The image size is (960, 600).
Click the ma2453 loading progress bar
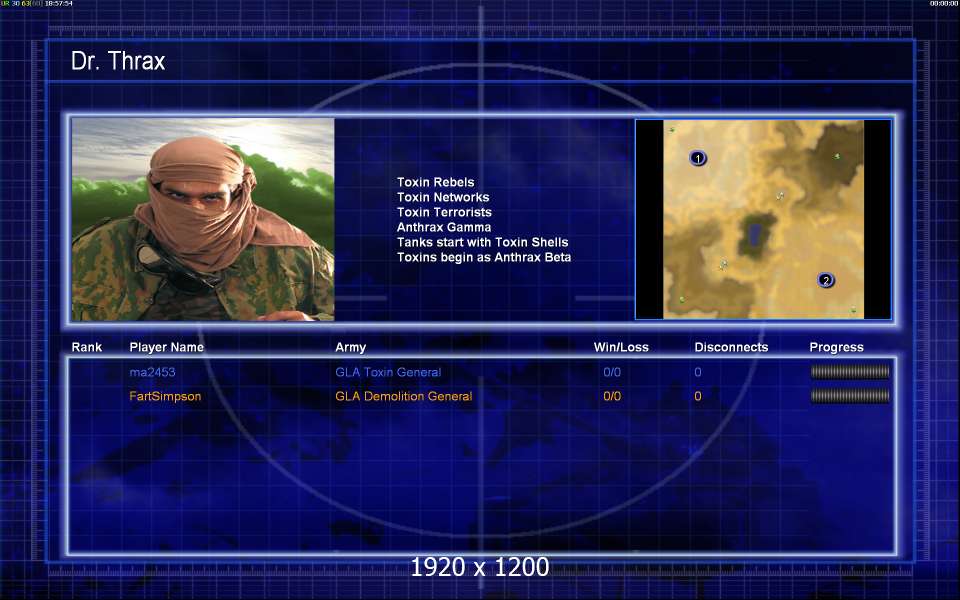point(850,372)
